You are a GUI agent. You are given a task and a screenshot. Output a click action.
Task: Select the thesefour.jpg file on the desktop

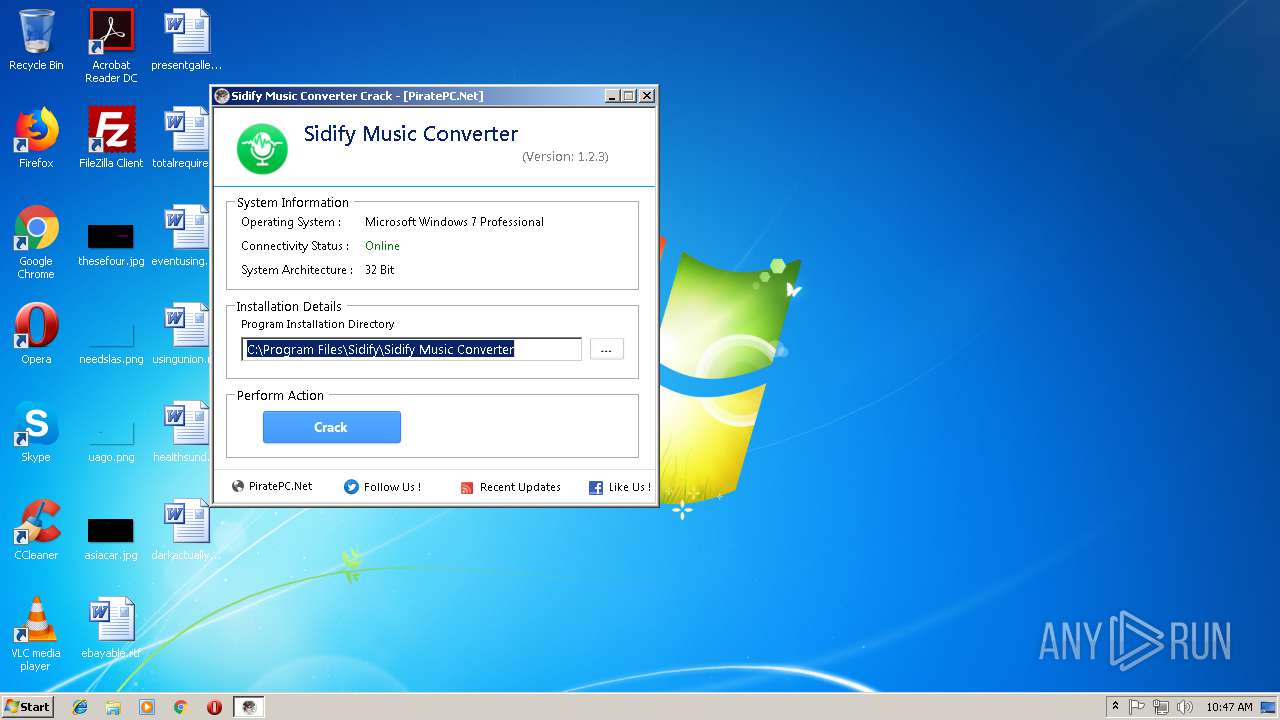(x=111, y=246)
